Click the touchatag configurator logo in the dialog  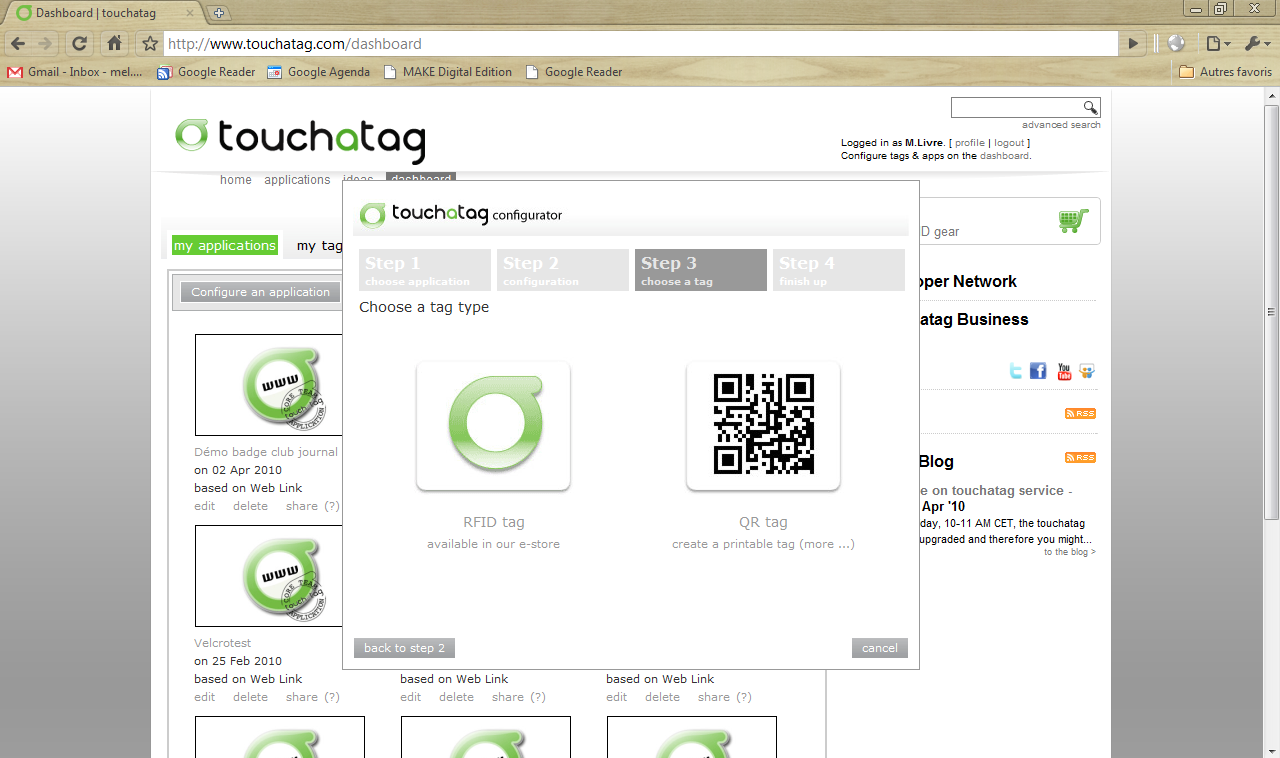pyautogui.click(x=461, y=214)
